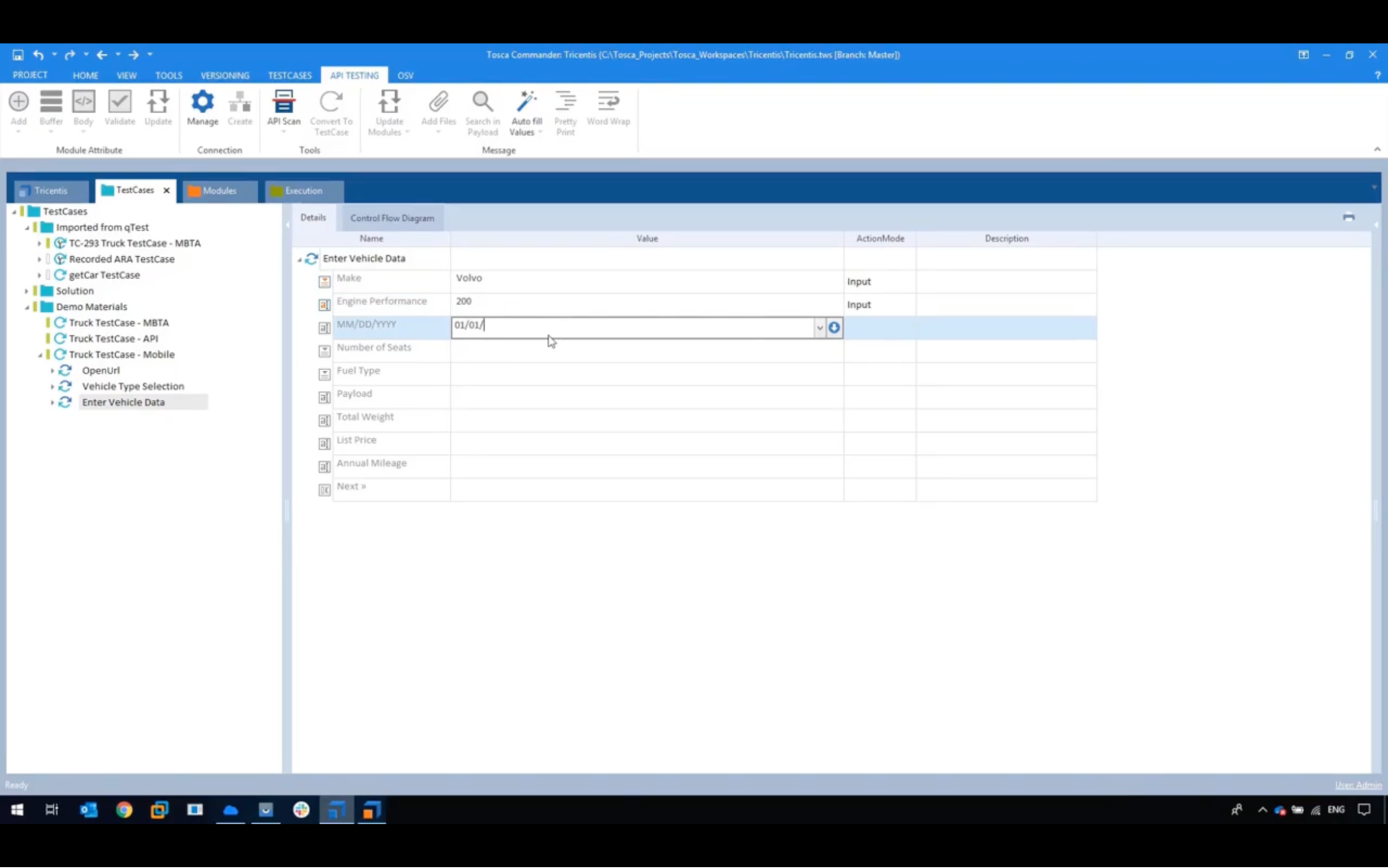Expand the OpenUrl test step
The width and height of the screenshot is (1388, 868).
point(52,371)
